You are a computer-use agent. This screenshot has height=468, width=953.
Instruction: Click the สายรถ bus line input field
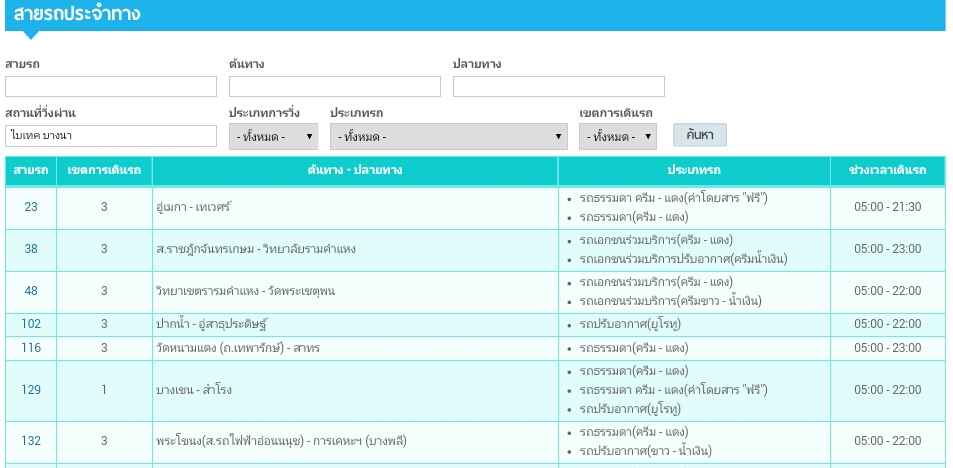tap(111, 87)
